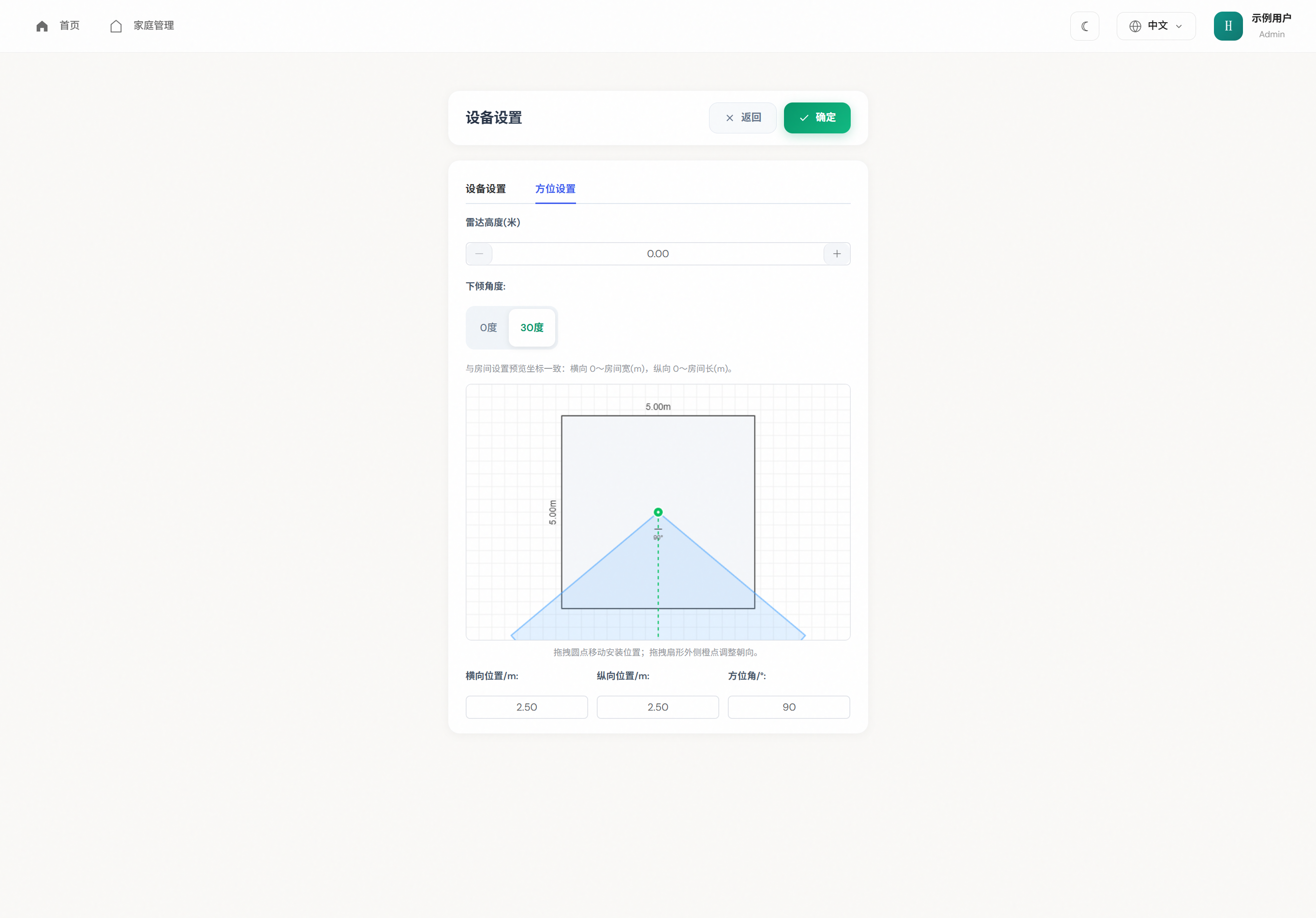Click the house icon beside 家庭管理
Viewport: 1316px width, 918px height.
point(116,27)
